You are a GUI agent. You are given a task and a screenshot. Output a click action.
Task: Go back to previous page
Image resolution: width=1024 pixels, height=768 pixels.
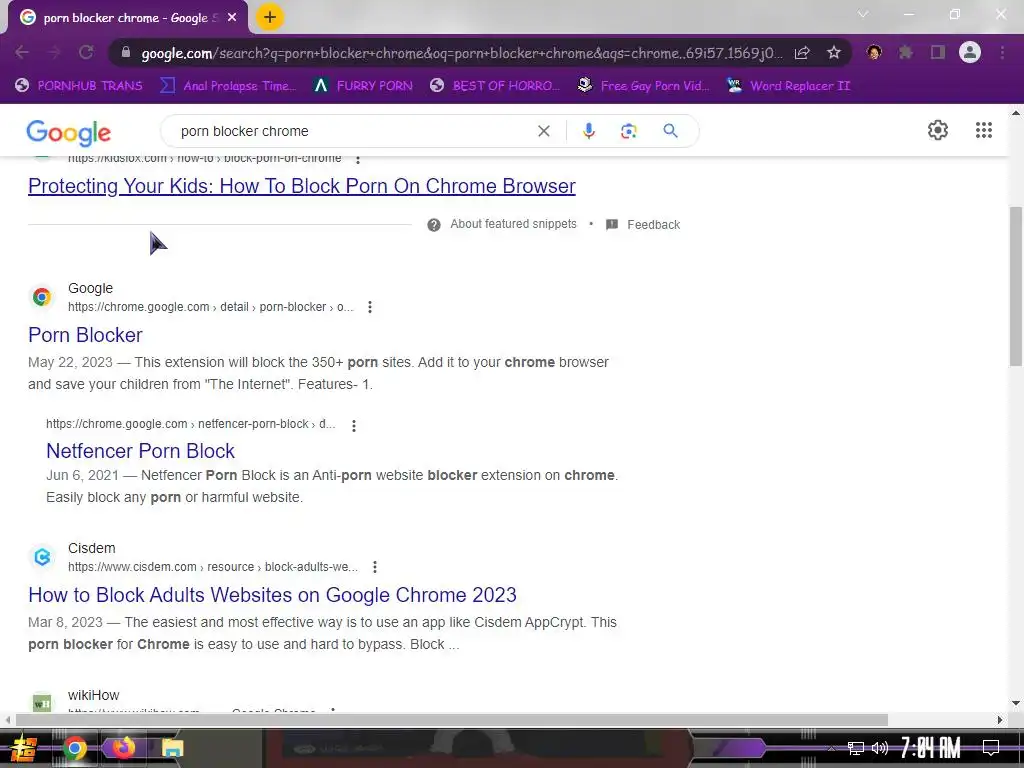tap(22, 53)
